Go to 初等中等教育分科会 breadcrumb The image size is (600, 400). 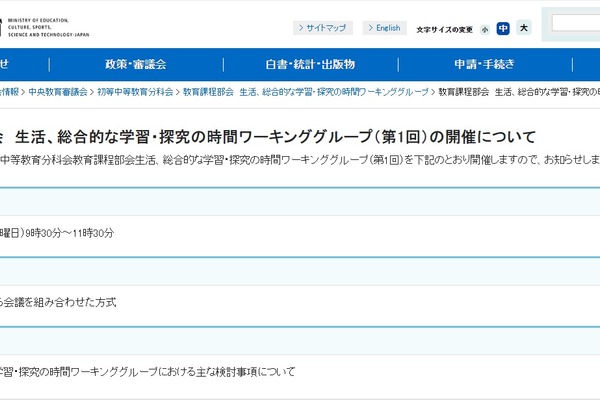pyautogui.click(x=136, y=92)
